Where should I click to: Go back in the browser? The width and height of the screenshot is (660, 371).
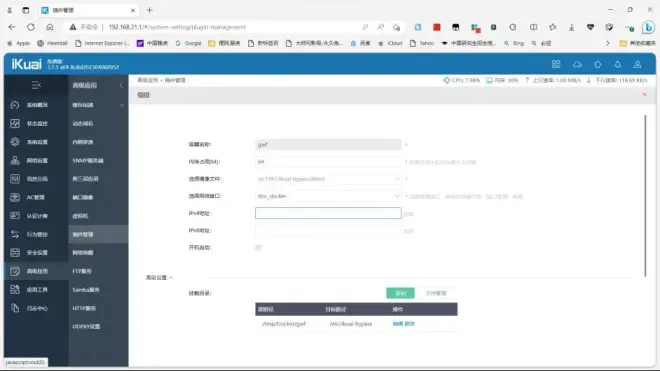click(12, 27)
